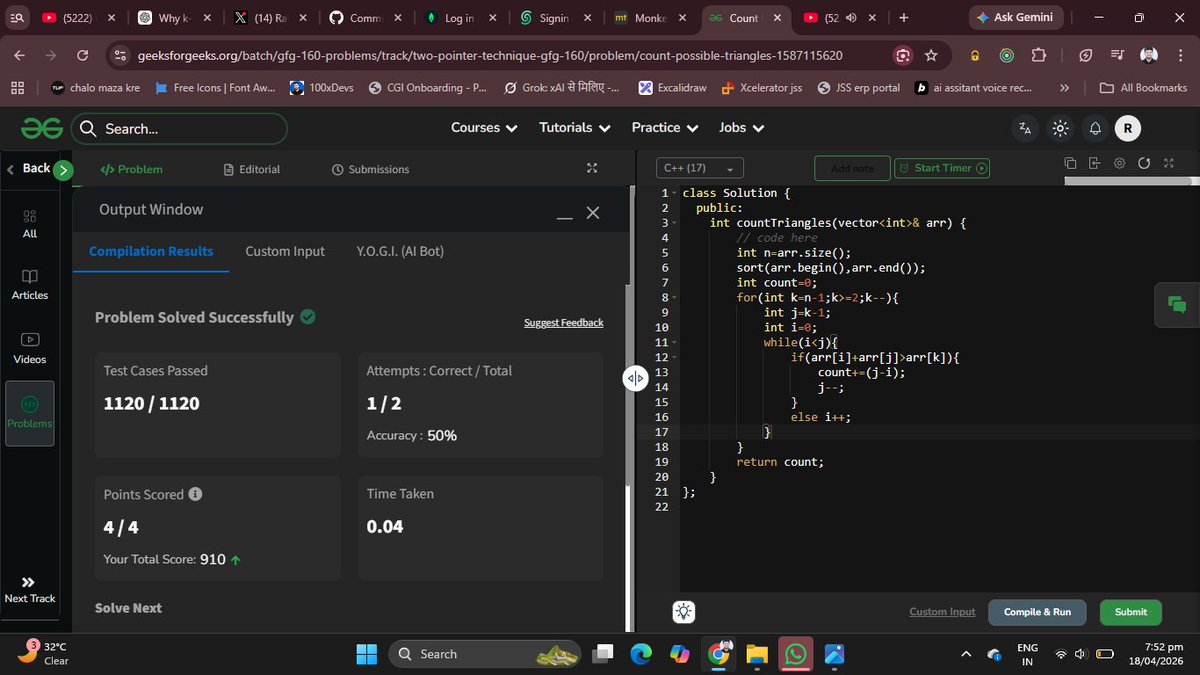Click the Custom Input link below editor
Screen dimensions: 1200x675
tap(942, 612)
